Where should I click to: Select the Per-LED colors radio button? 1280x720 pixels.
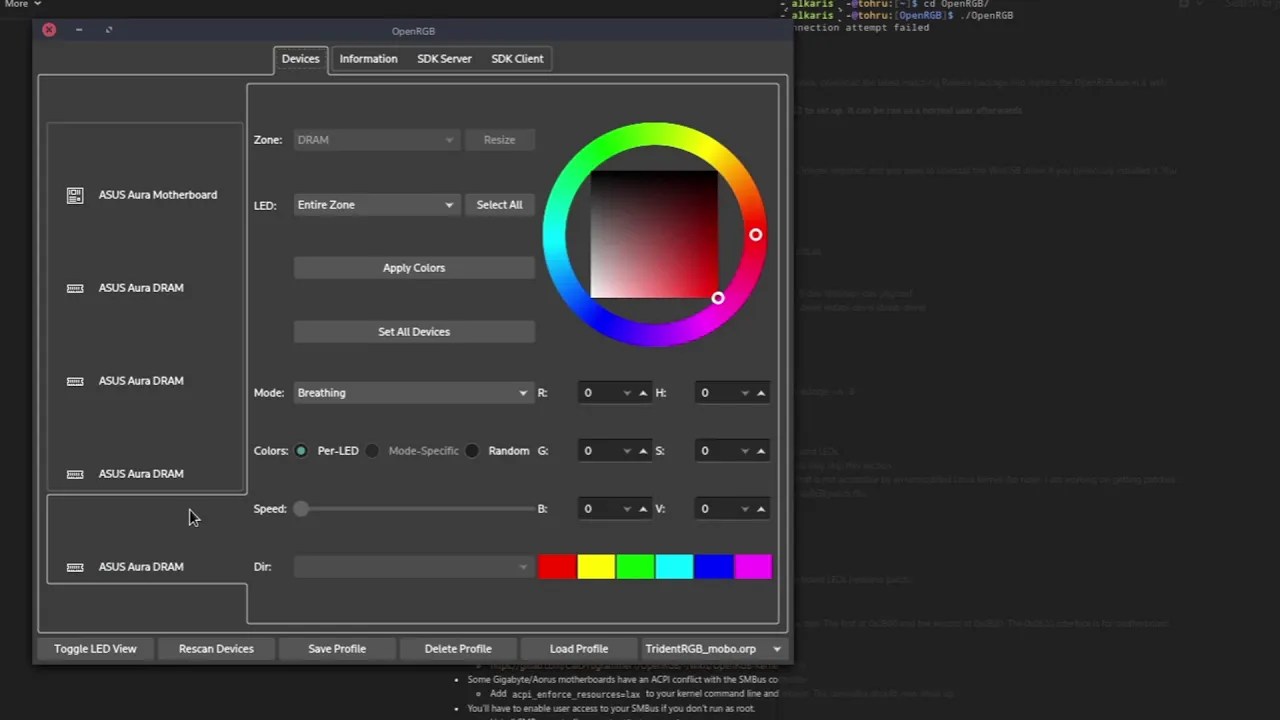tap(301, 451)
